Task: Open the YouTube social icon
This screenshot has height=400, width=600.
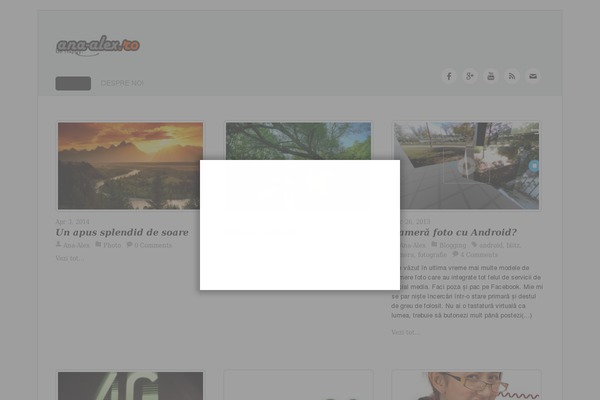Action: (491, 76)
